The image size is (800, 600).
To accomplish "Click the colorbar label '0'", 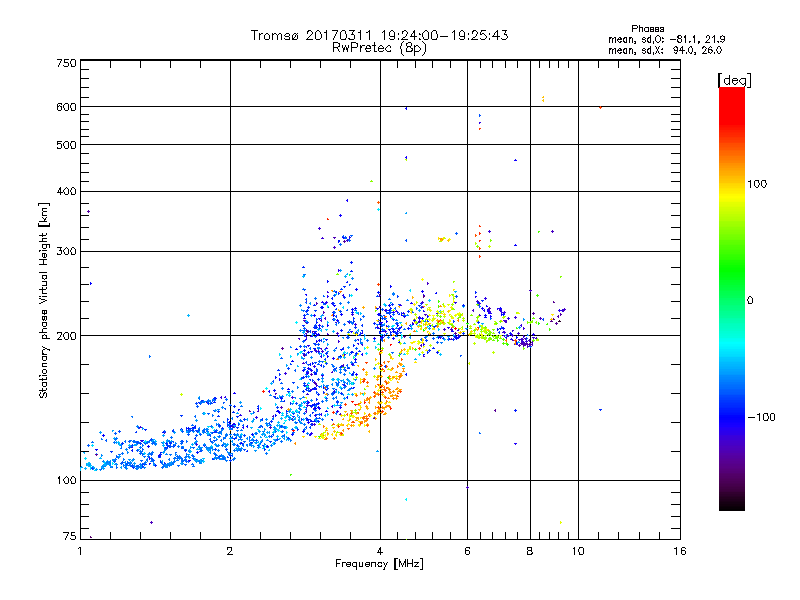I will click(750, 301).
